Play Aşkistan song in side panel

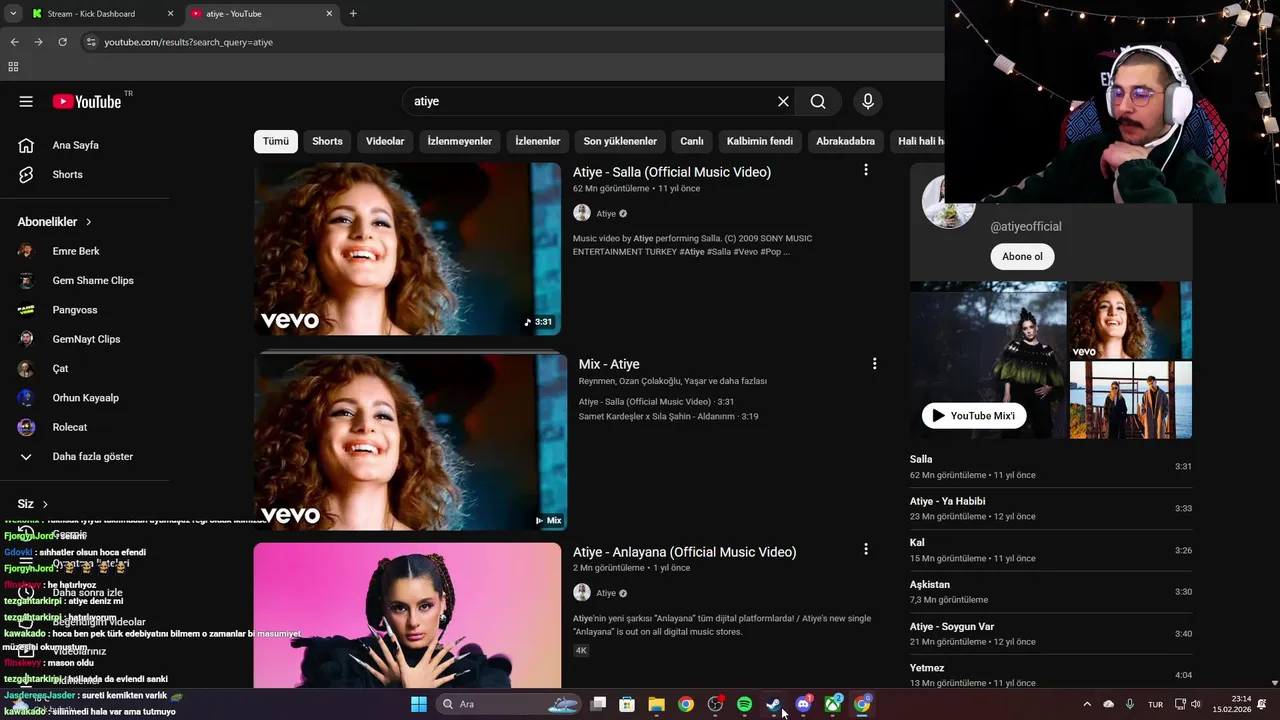coord(1051,592)
